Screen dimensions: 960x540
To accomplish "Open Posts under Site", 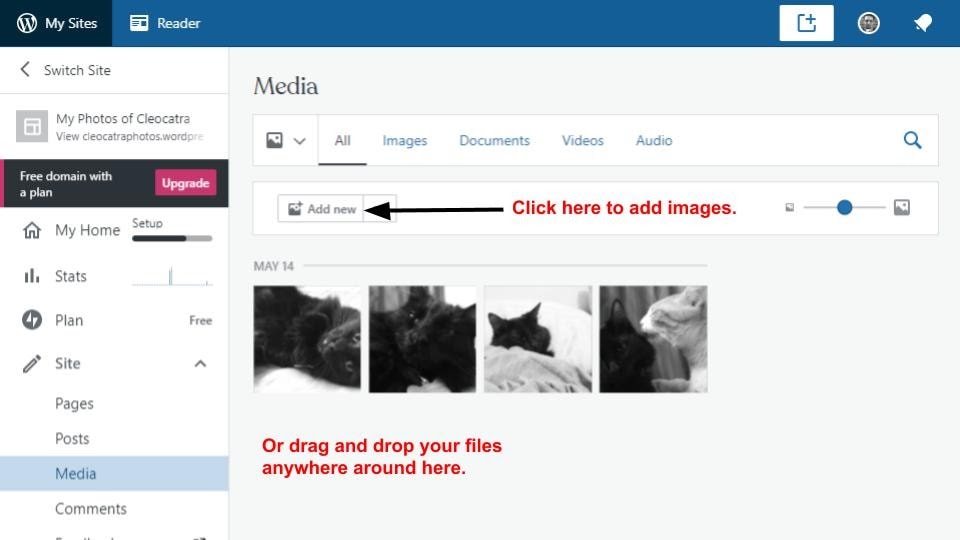I will click(72, 439).
